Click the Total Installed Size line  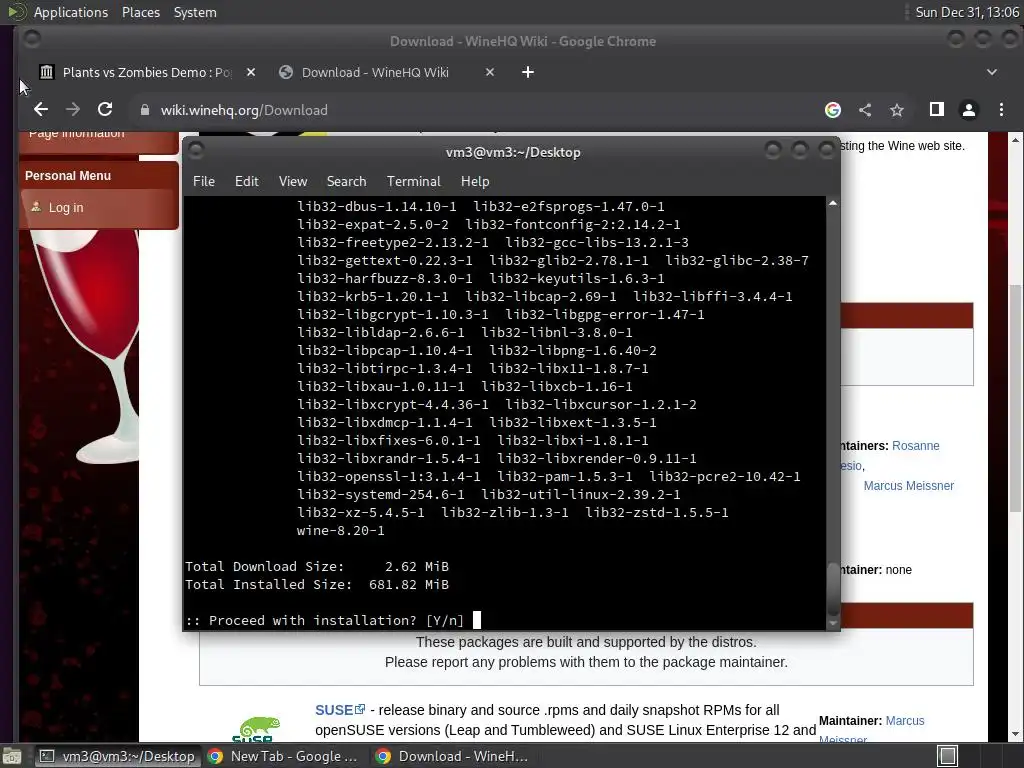click(x=317, y=584)
